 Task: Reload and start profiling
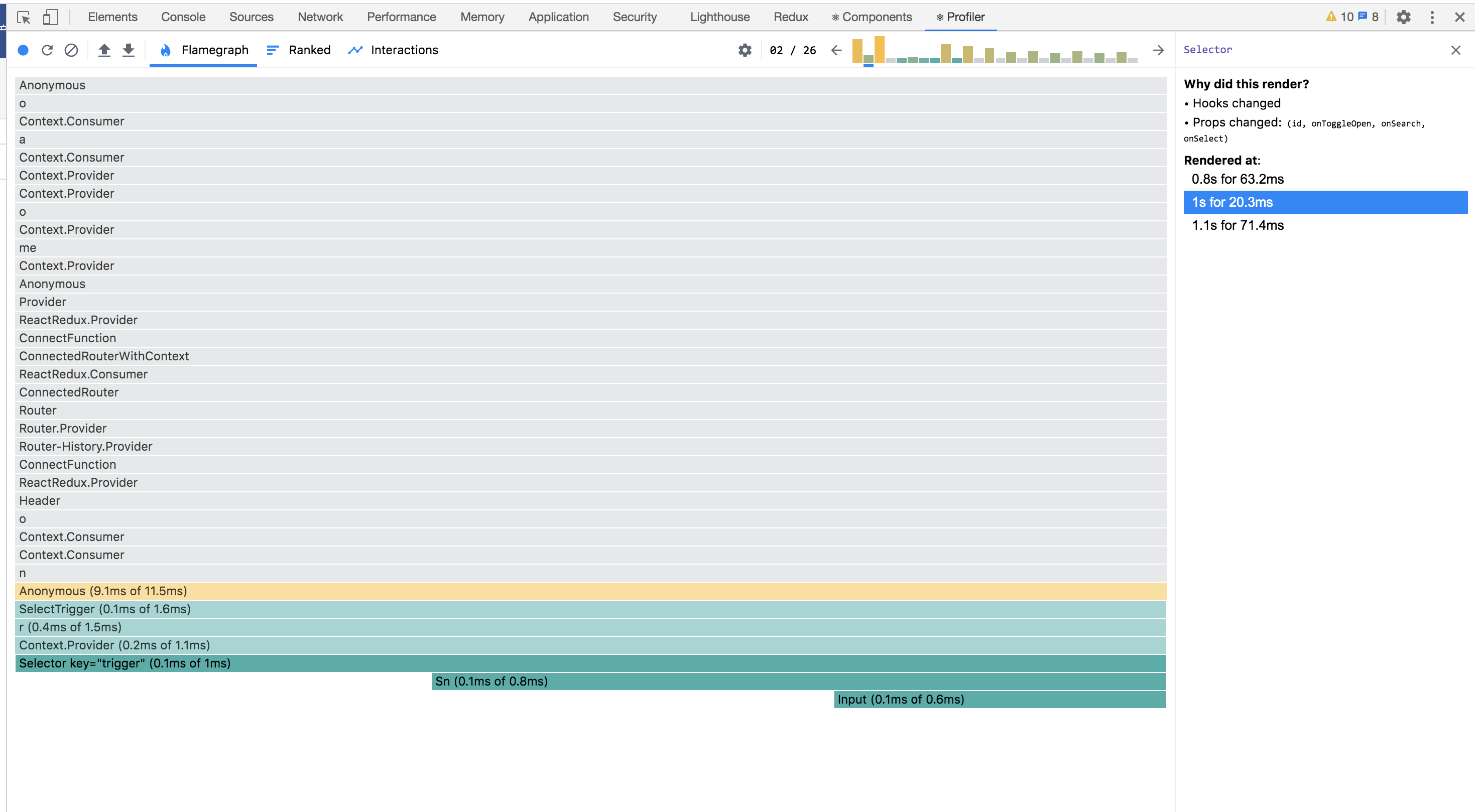point(48,50)
